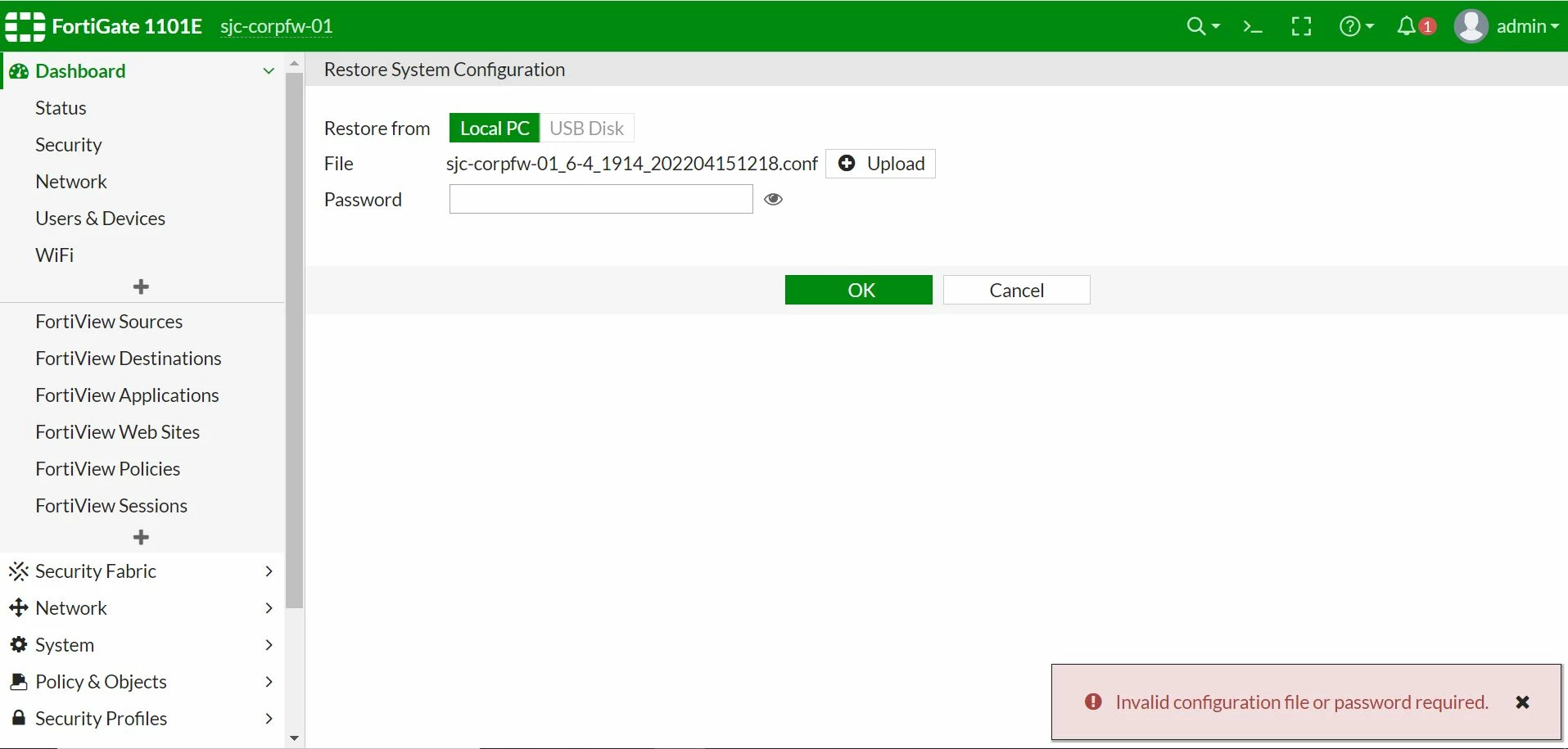
Task: Open FortiView Applications
Action: coord(127,395)
